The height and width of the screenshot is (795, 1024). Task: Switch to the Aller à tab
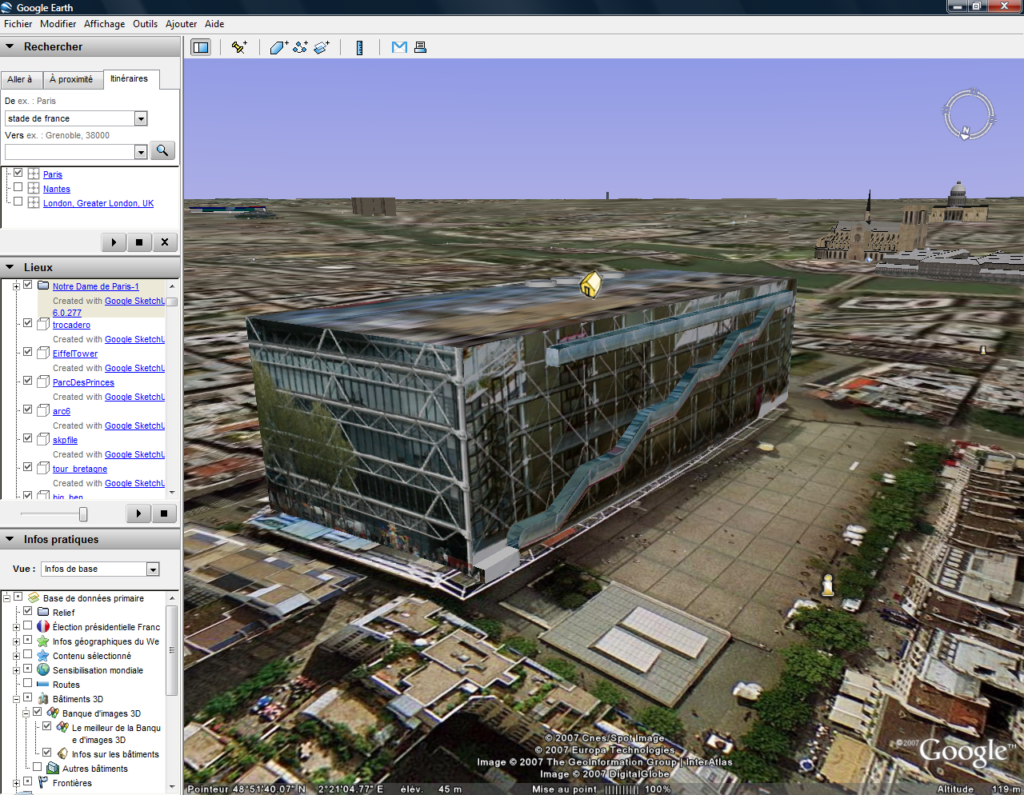[x=20, y=79]
